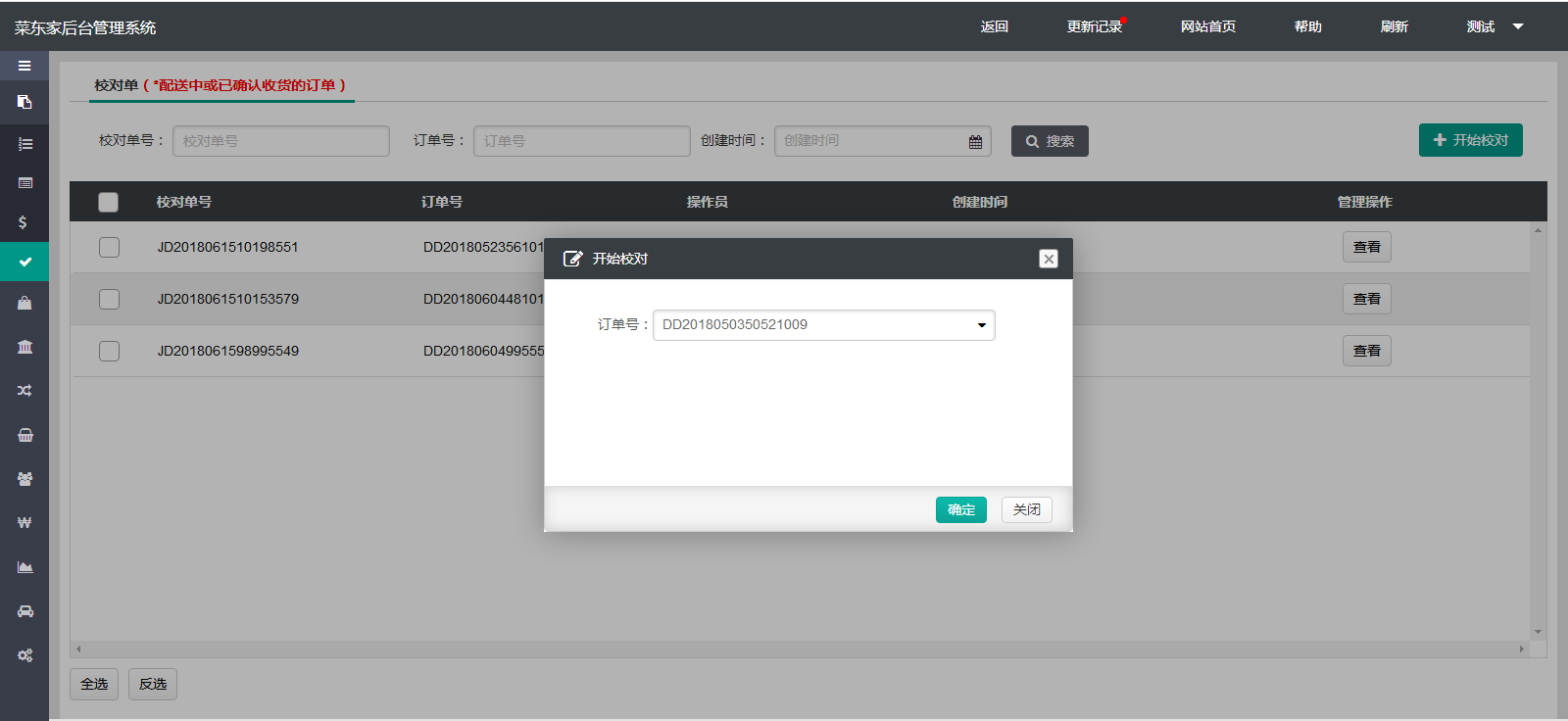The width and height of the screenshot is (1568, 721).
Task: Click 更新记录 in the top navigation
Action: (1094, 26)
